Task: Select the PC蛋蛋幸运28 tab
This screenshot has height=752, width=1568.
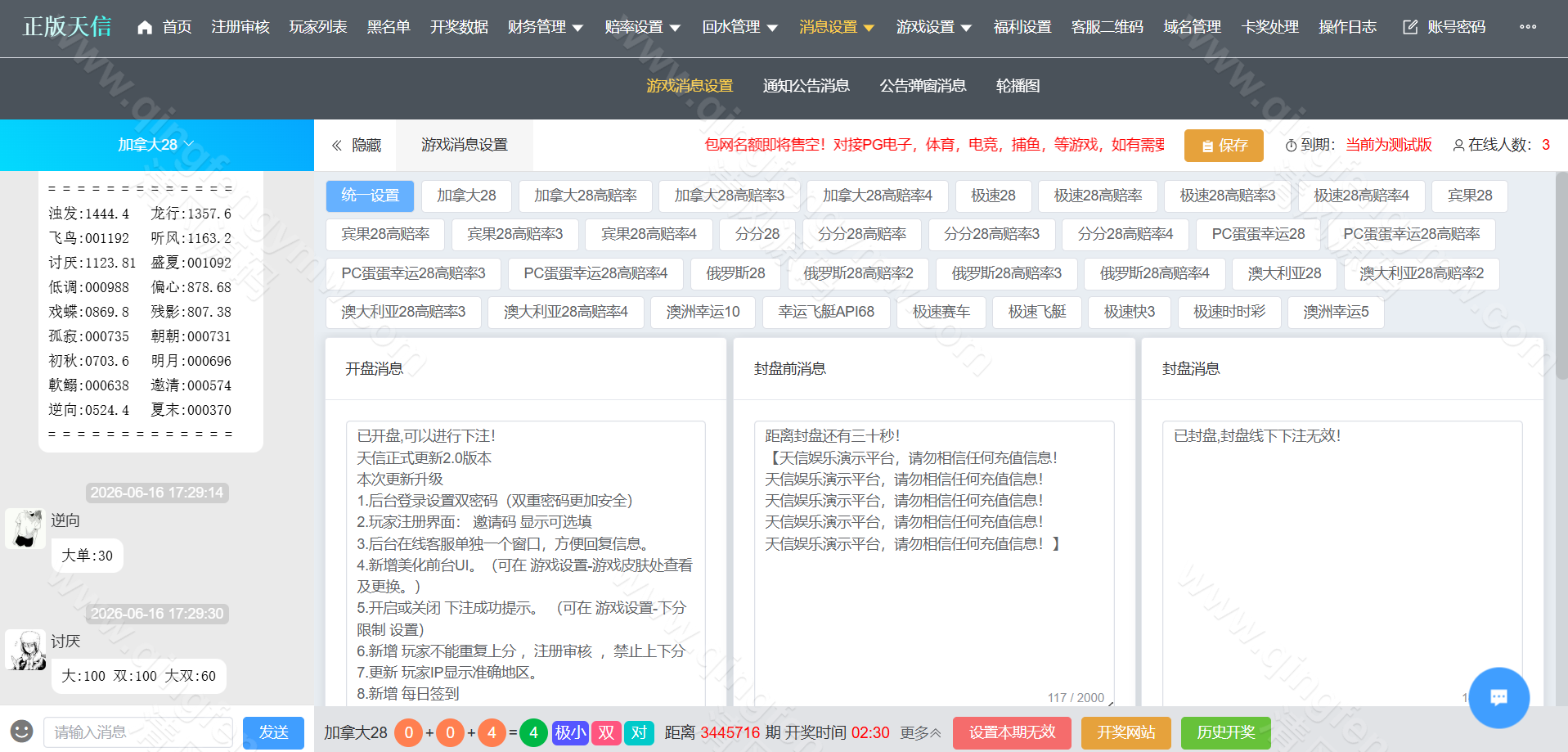Action: tap(1258, 234)
